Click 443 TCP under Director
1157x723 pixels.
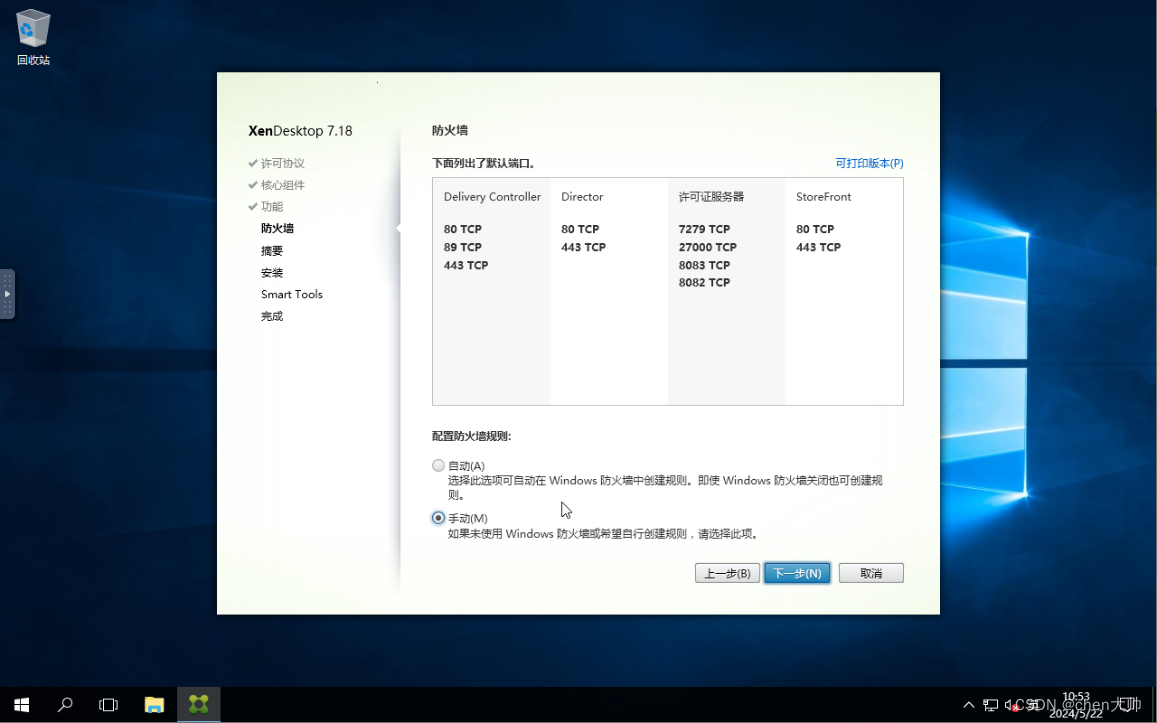(583, 247)
